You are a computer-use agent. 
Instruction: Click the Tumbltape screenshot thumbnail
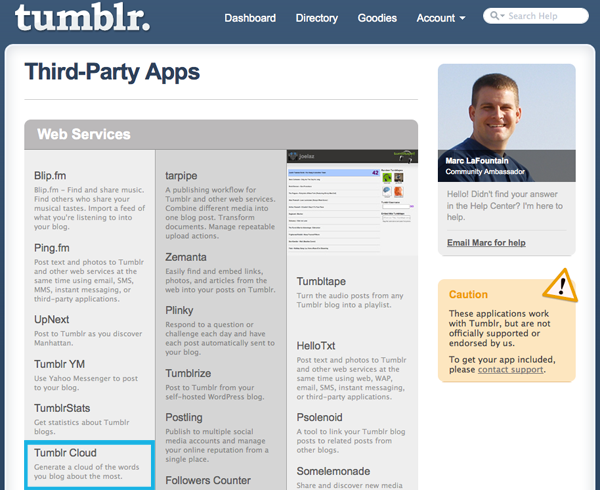(352, 202)
